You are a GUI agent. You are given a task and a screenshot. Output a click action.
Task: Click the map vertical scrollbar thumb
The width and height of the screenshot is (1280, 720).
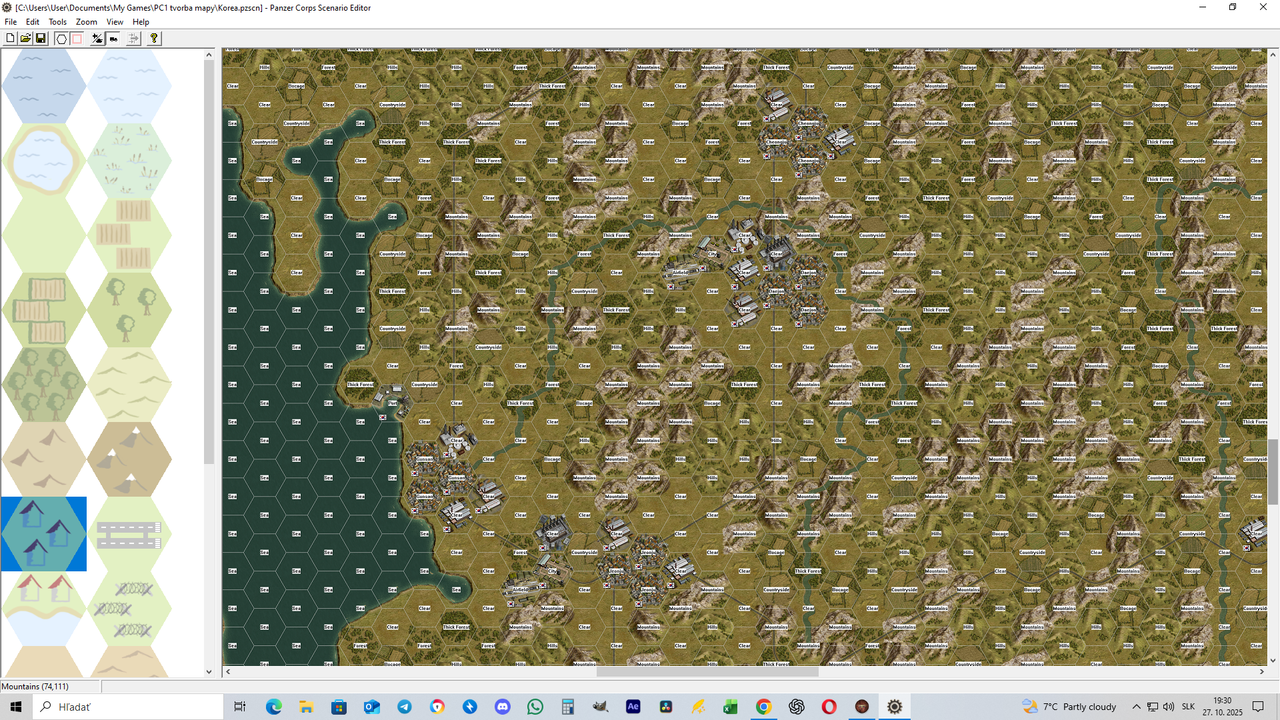point(1273,473)
